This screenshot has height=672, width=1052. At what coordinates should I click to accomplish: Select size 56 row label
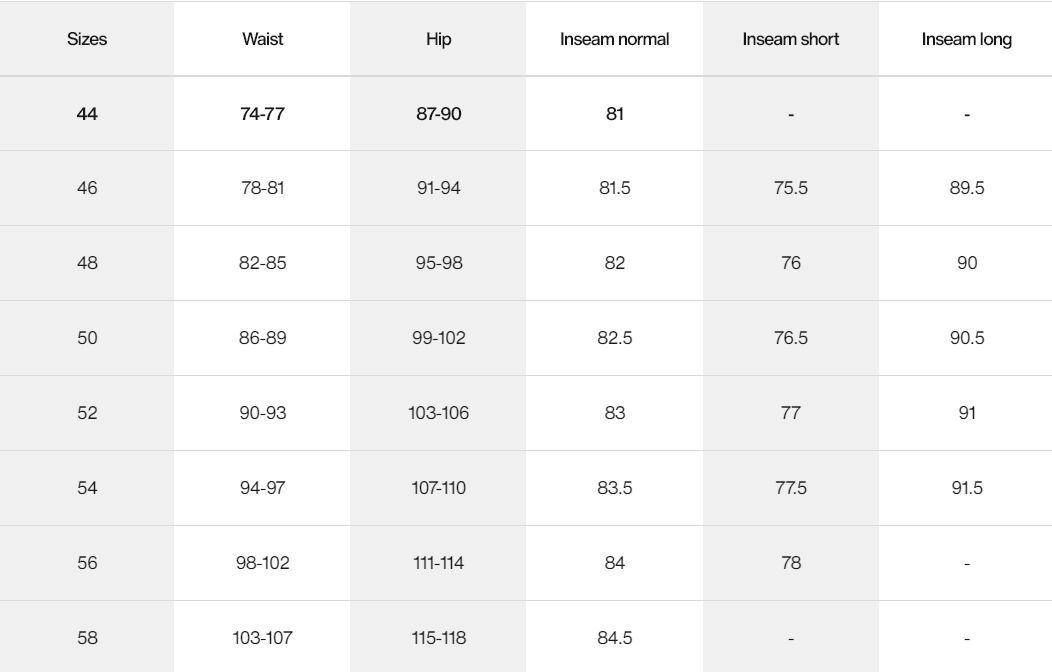pyautogui.click(x=87, y=563)
